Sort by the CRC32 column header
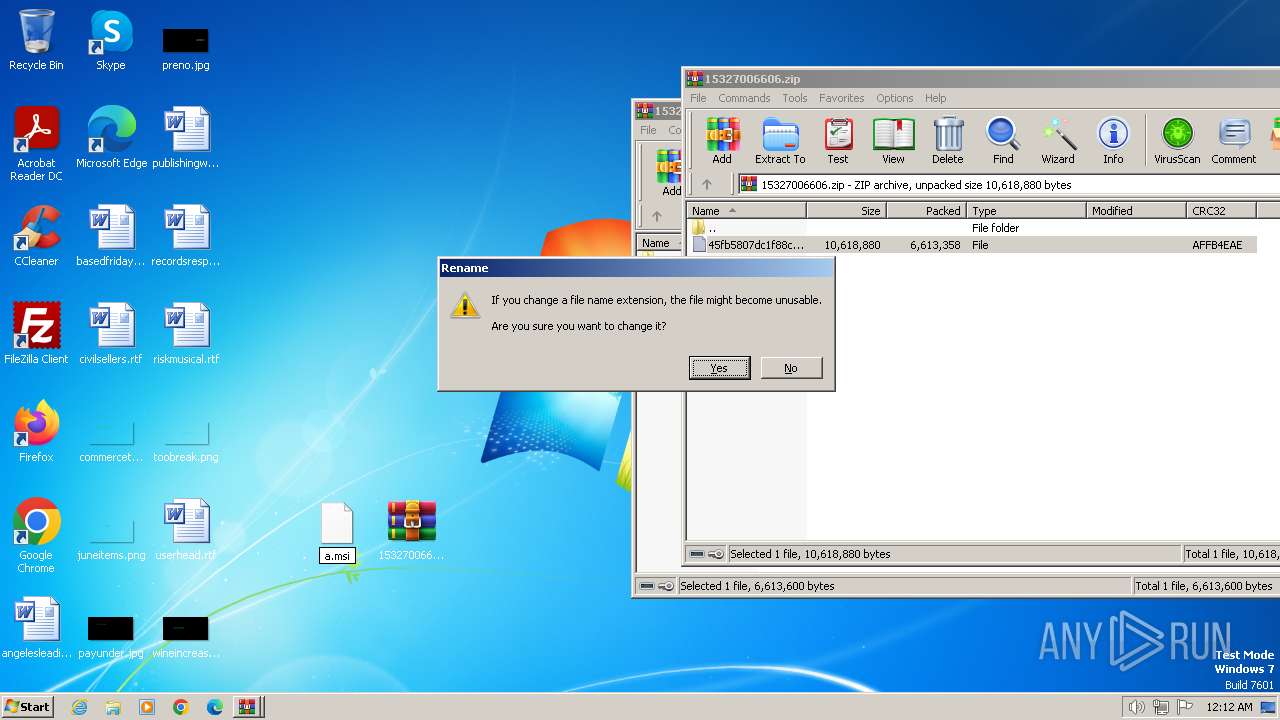 coord(1221,211)
